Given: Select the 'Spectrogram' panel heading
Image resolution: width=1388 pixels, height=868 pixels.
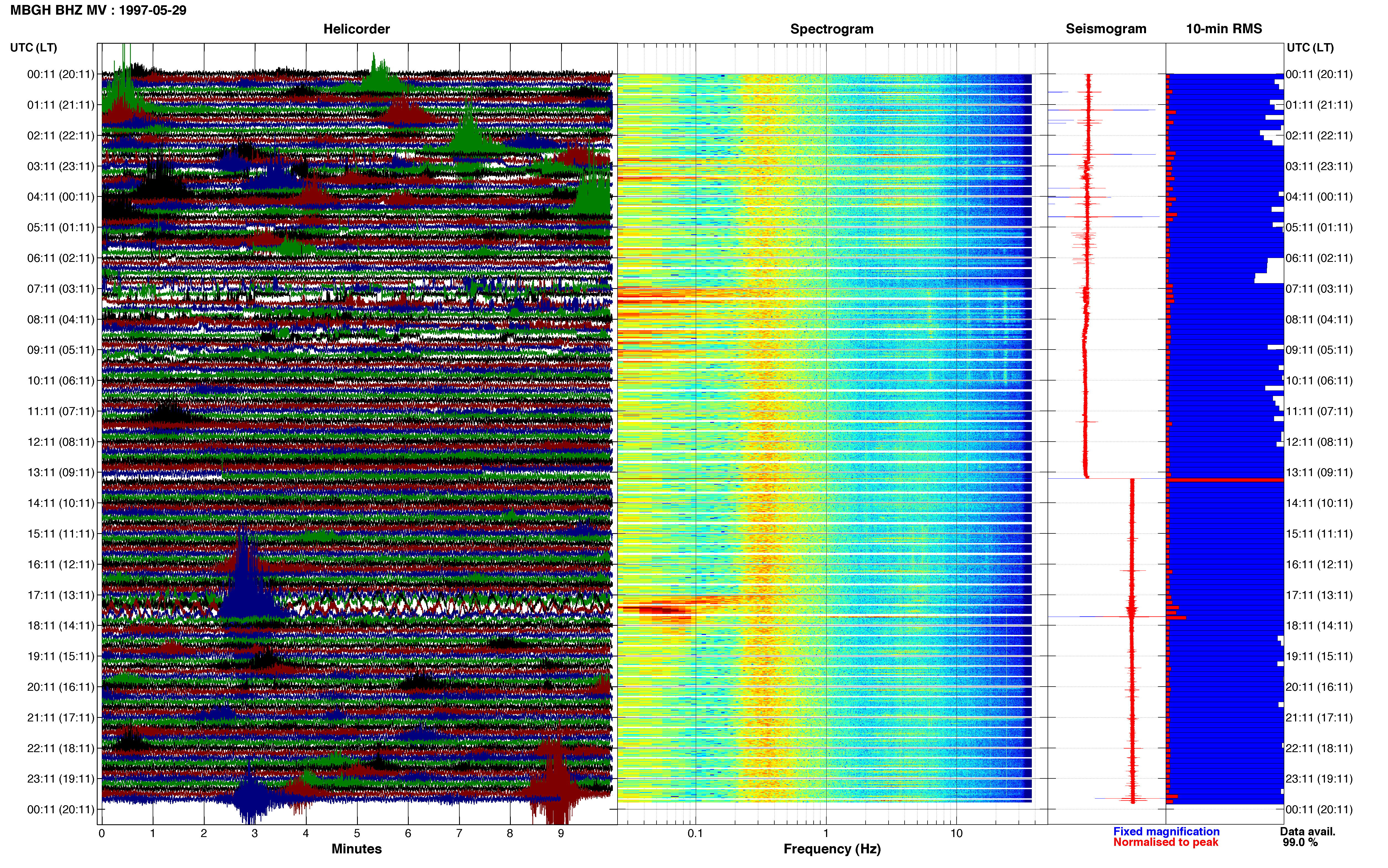Looking at the screenshot, I should [832, 29].
